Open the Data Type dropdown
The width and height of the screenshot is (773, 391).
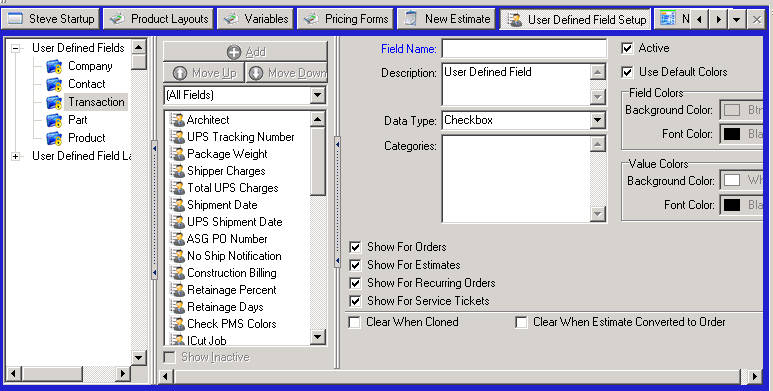(x=597, y=120)
